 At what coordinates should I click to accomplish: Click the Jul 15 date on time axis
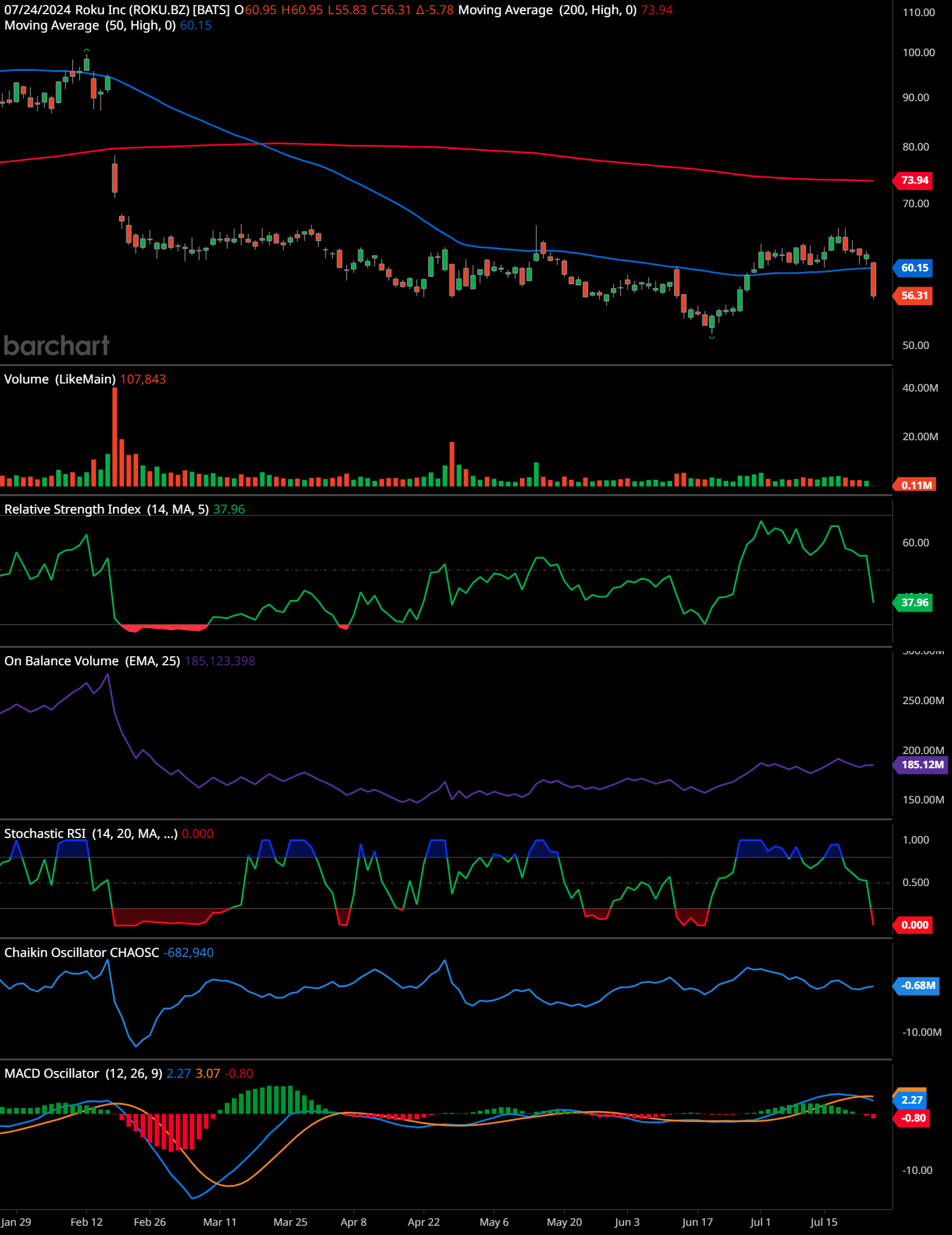824,1222
